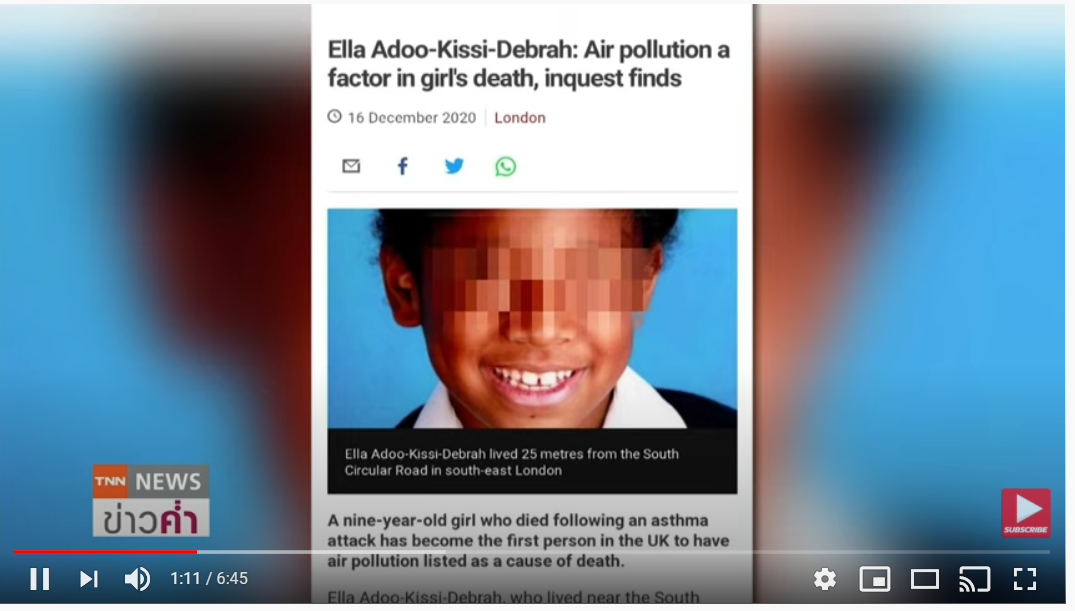Click the Twitter share icon
The width and height of the screenshot is (1075, 611).
coord(454,166)
